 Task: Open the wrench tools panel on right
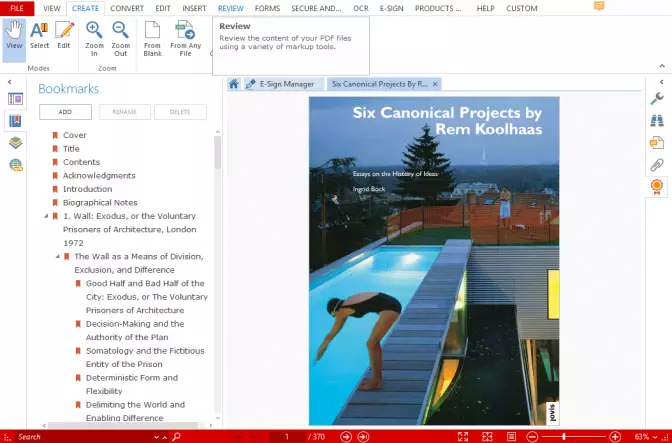[657, 99]
